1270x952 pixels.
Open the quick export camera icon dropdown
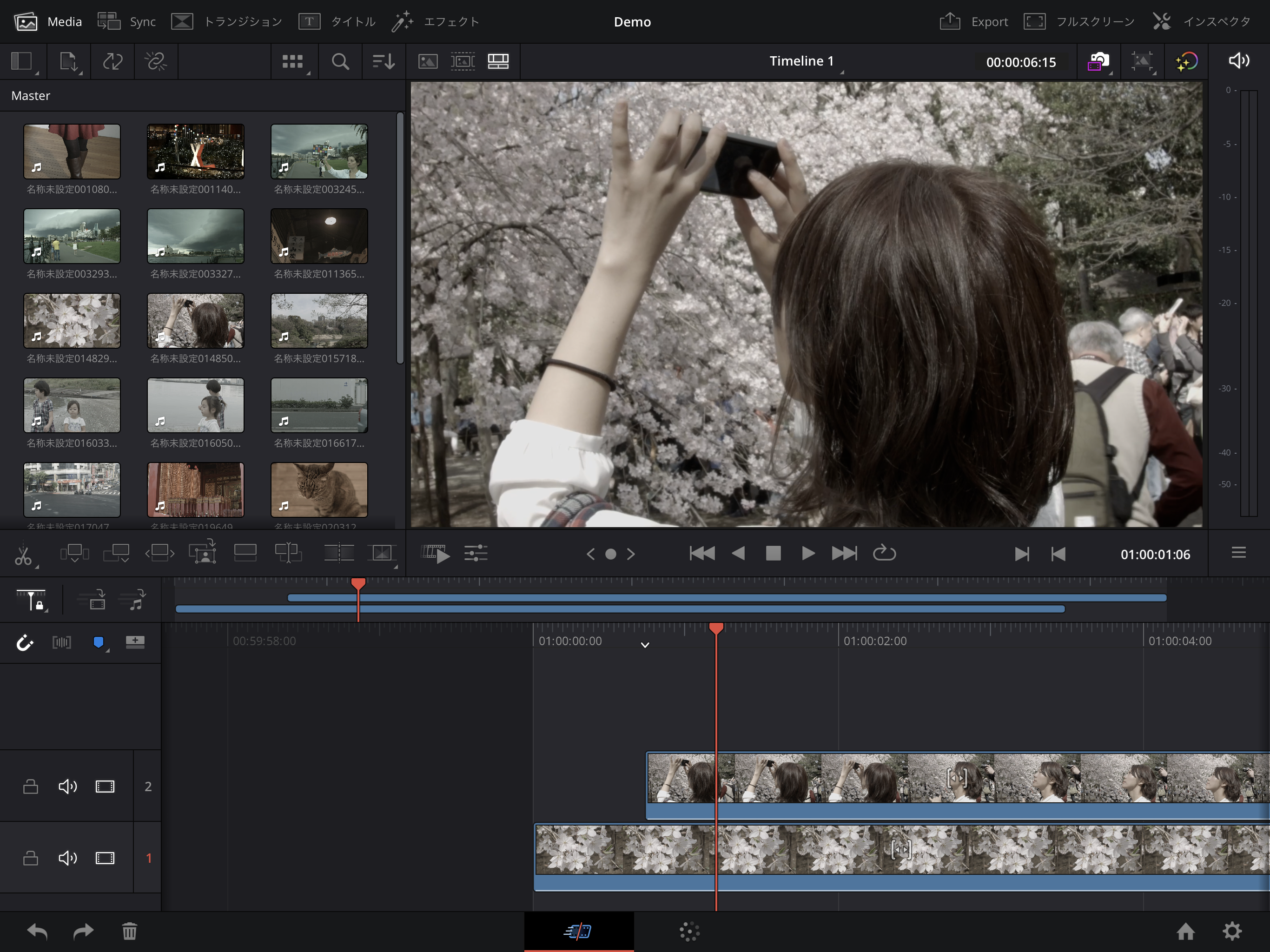click(1099, 61)
